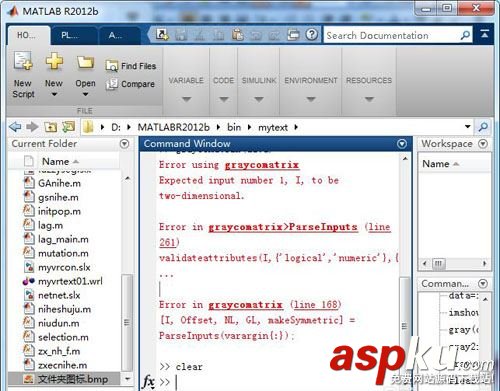Image resolution: width=500 pixels, height=391 pixels.
Task: Go back with the blue back arrow
Action: point(15,127)
